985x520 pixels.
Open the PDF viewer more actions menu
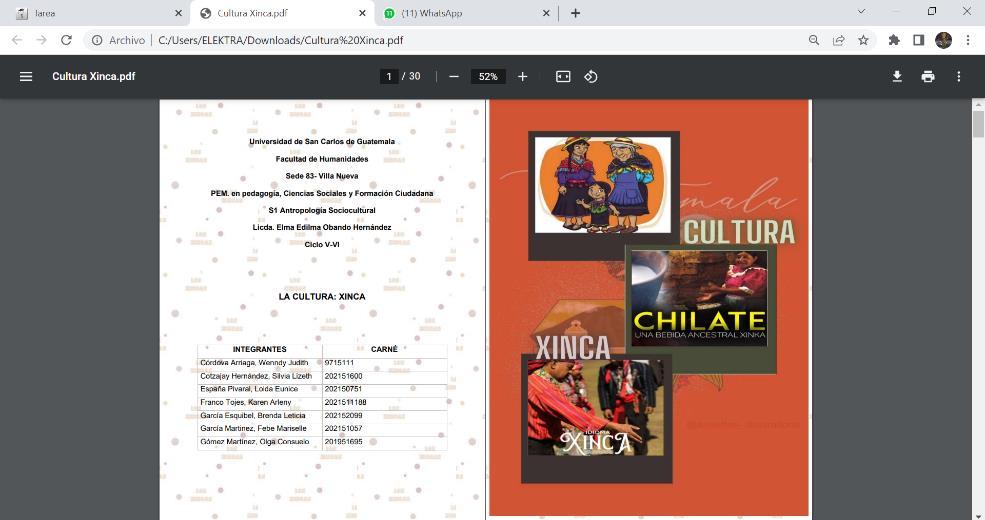pos(959,77)
